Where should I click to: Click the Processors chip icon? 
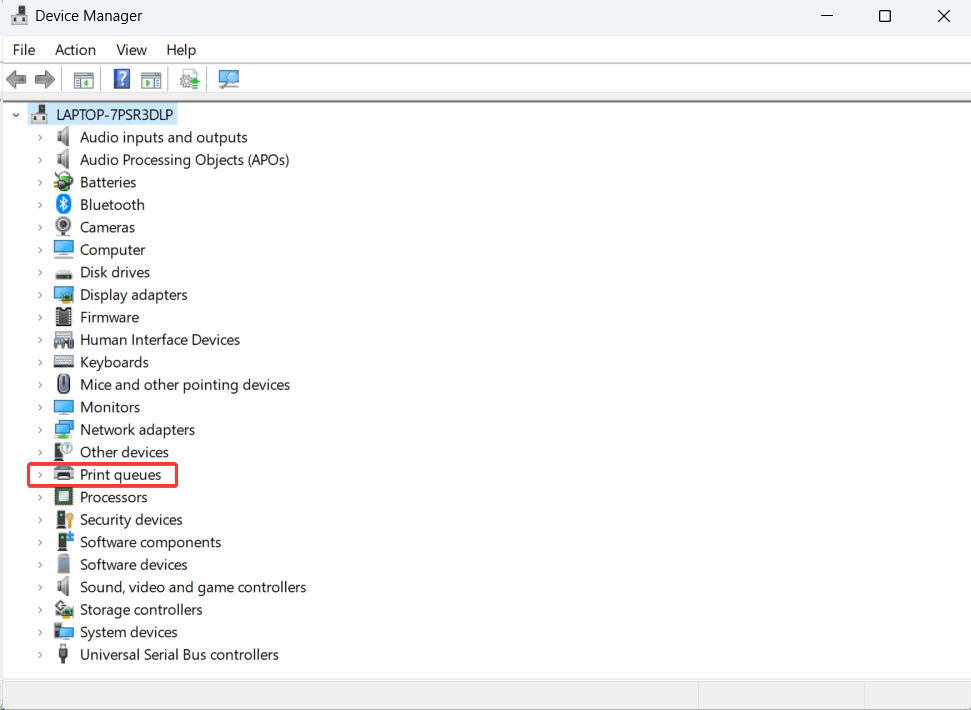64,497
